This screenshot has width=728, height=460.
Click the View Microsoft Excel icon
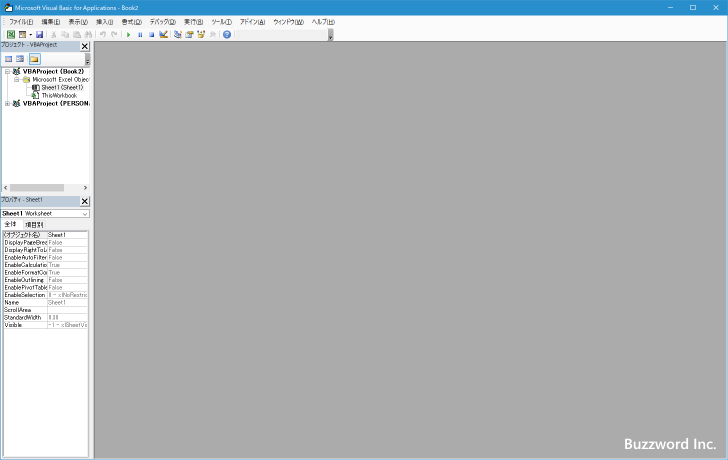pos(11,34)
